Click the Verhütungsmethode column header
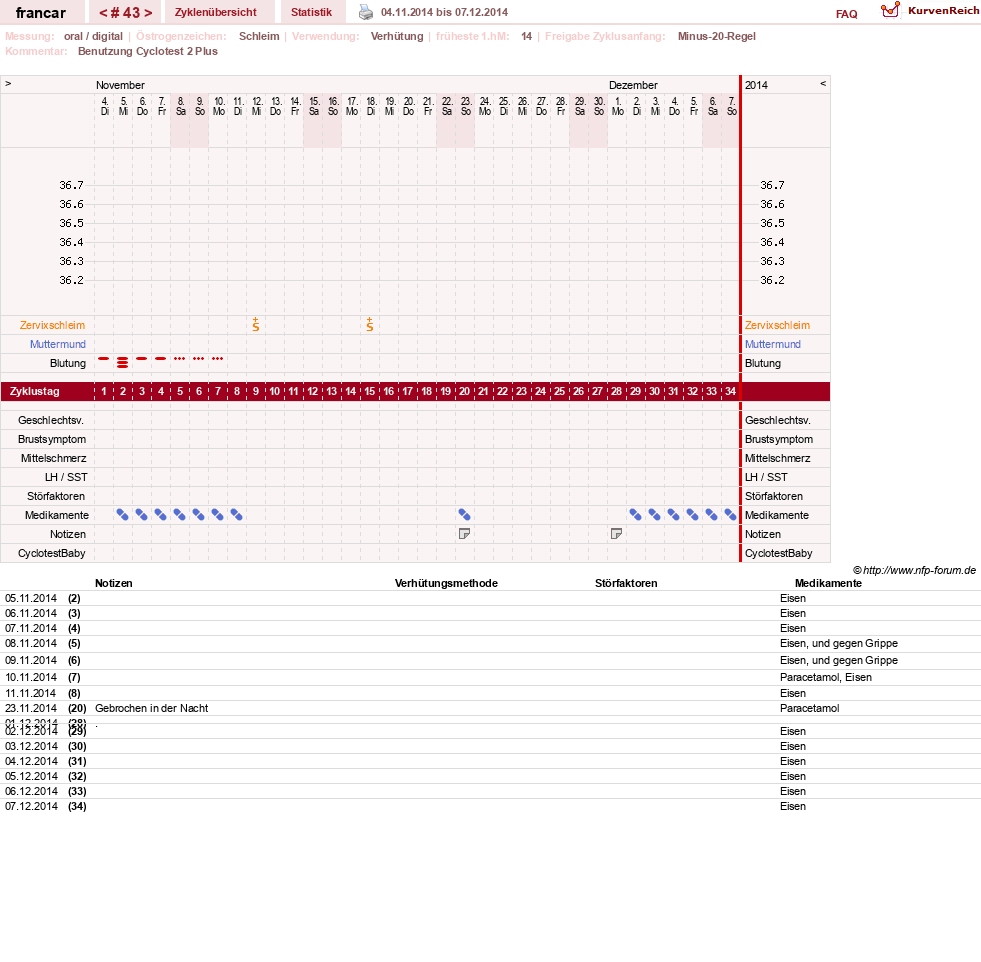The height and width of the screenshot is (962, 981). click(446, 583)
